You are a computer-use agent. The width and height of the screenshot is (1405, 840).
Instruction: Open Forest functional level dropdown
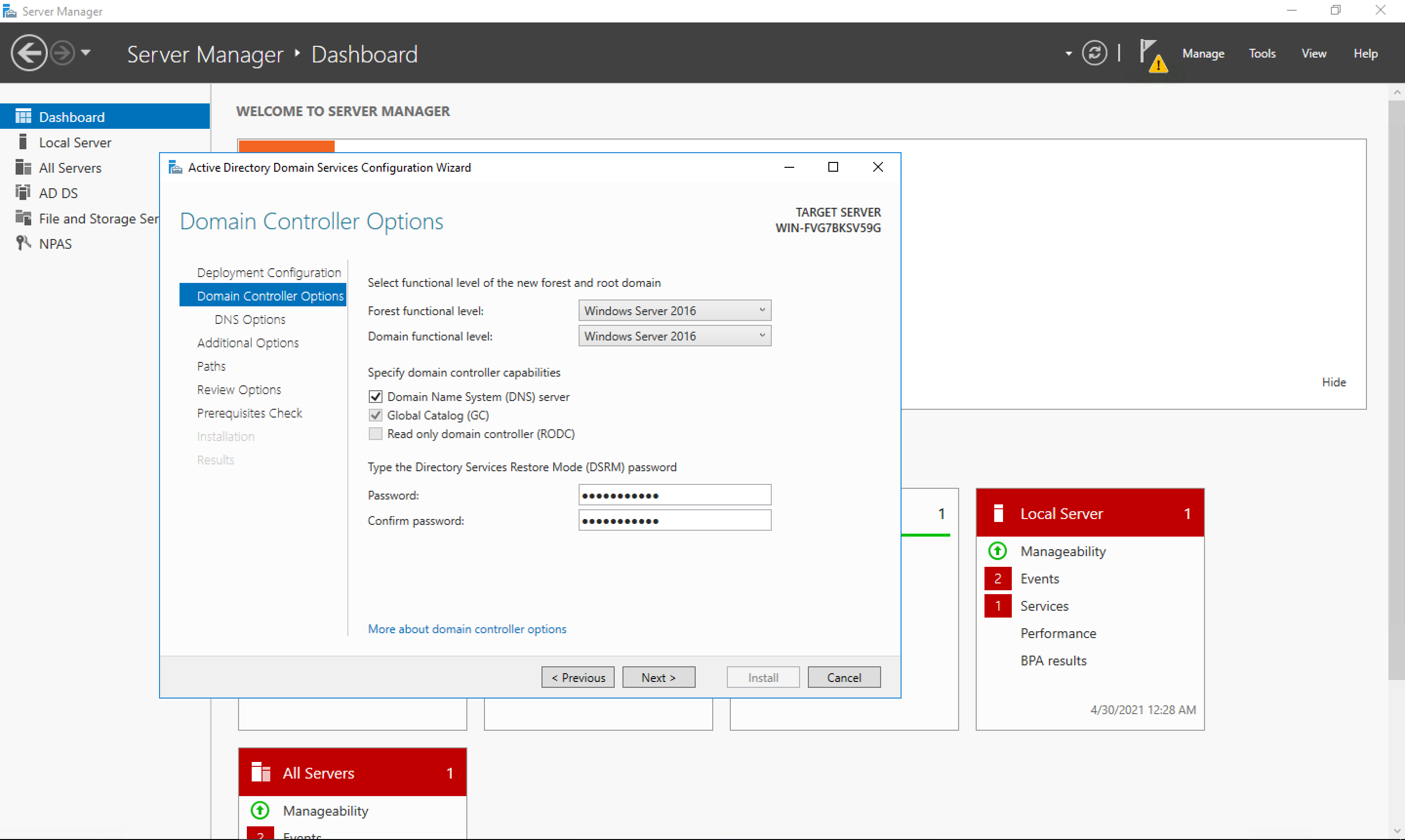[x=674, y=310]
